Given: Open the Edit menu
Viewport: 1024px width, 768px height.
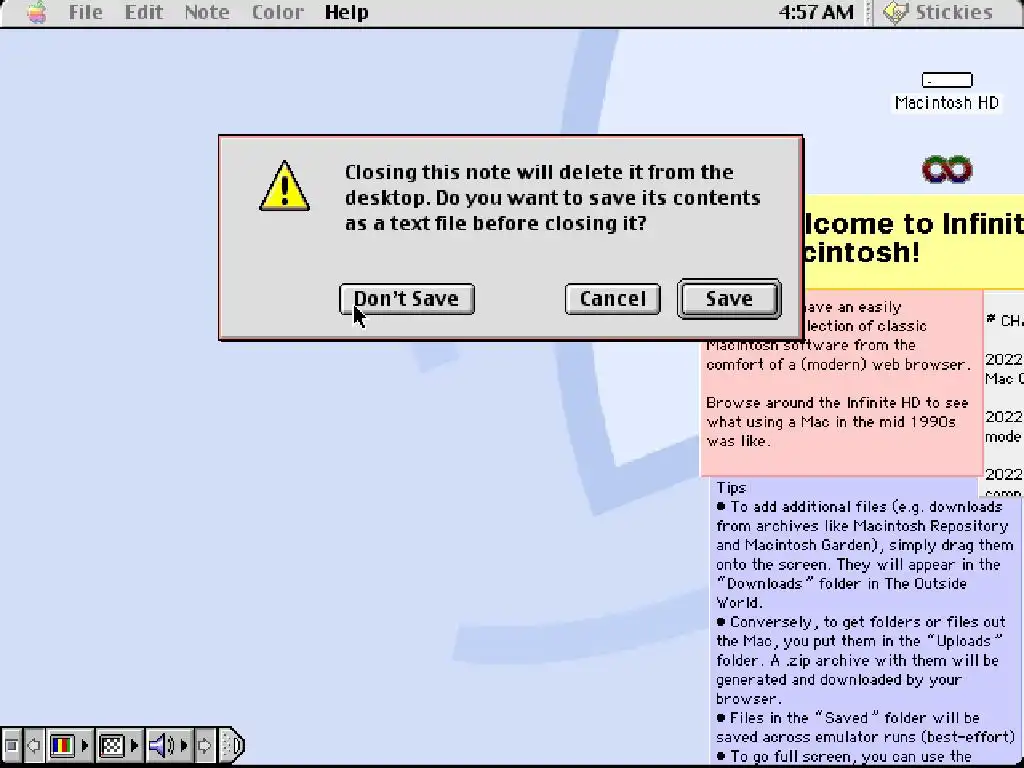Looking at the screenshot, I should coord(144,12).
